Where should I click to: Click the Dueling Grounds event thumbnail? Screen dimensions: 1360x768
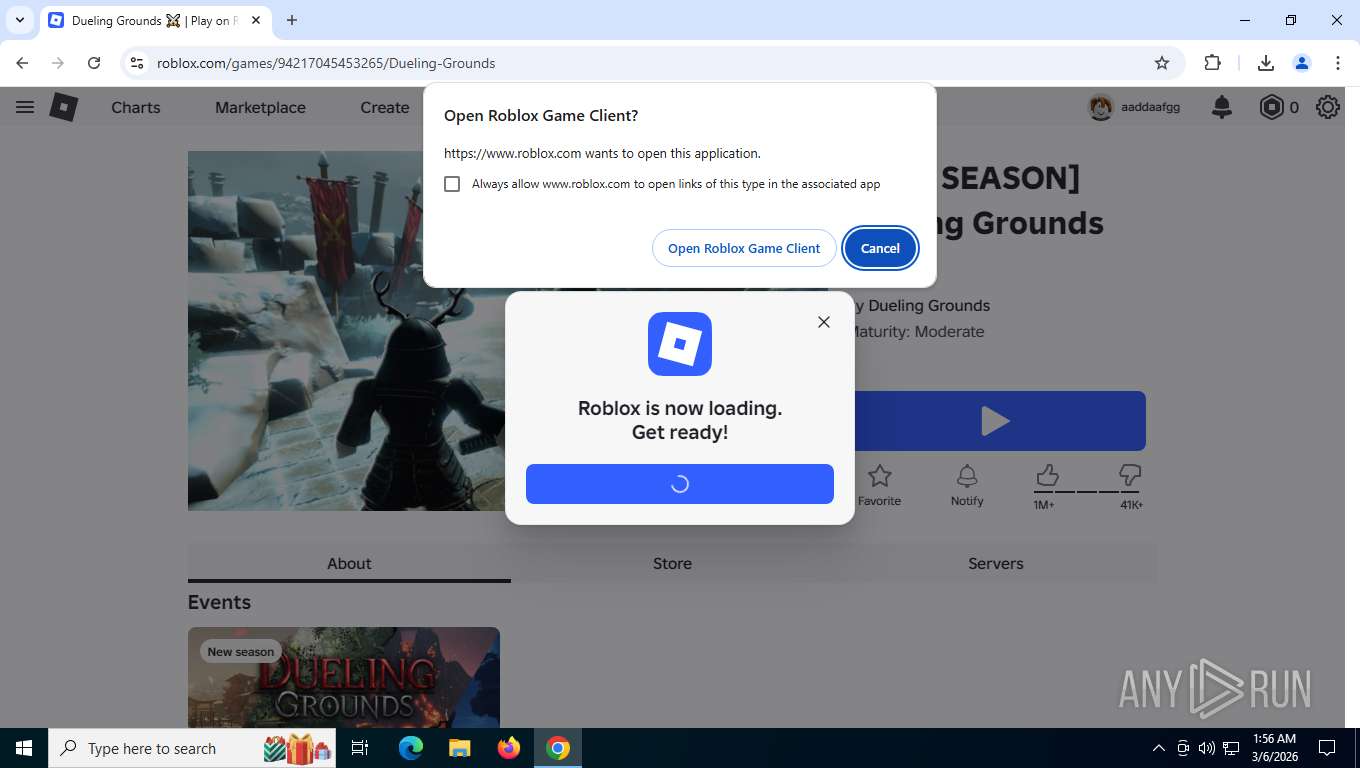(x=344, y=677)
